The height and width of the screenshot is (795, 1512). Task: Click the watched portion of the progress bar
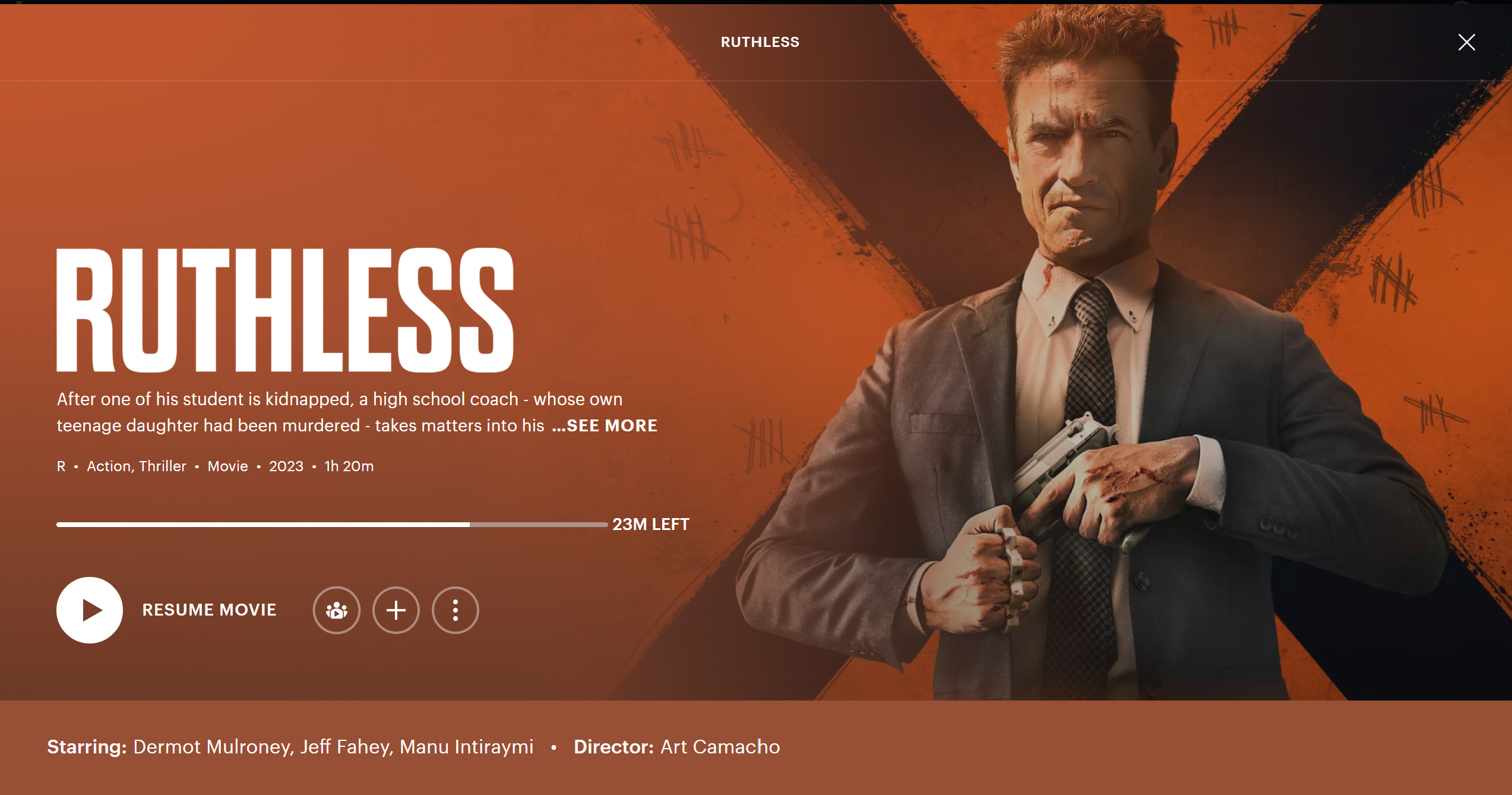tap(263, 525)
